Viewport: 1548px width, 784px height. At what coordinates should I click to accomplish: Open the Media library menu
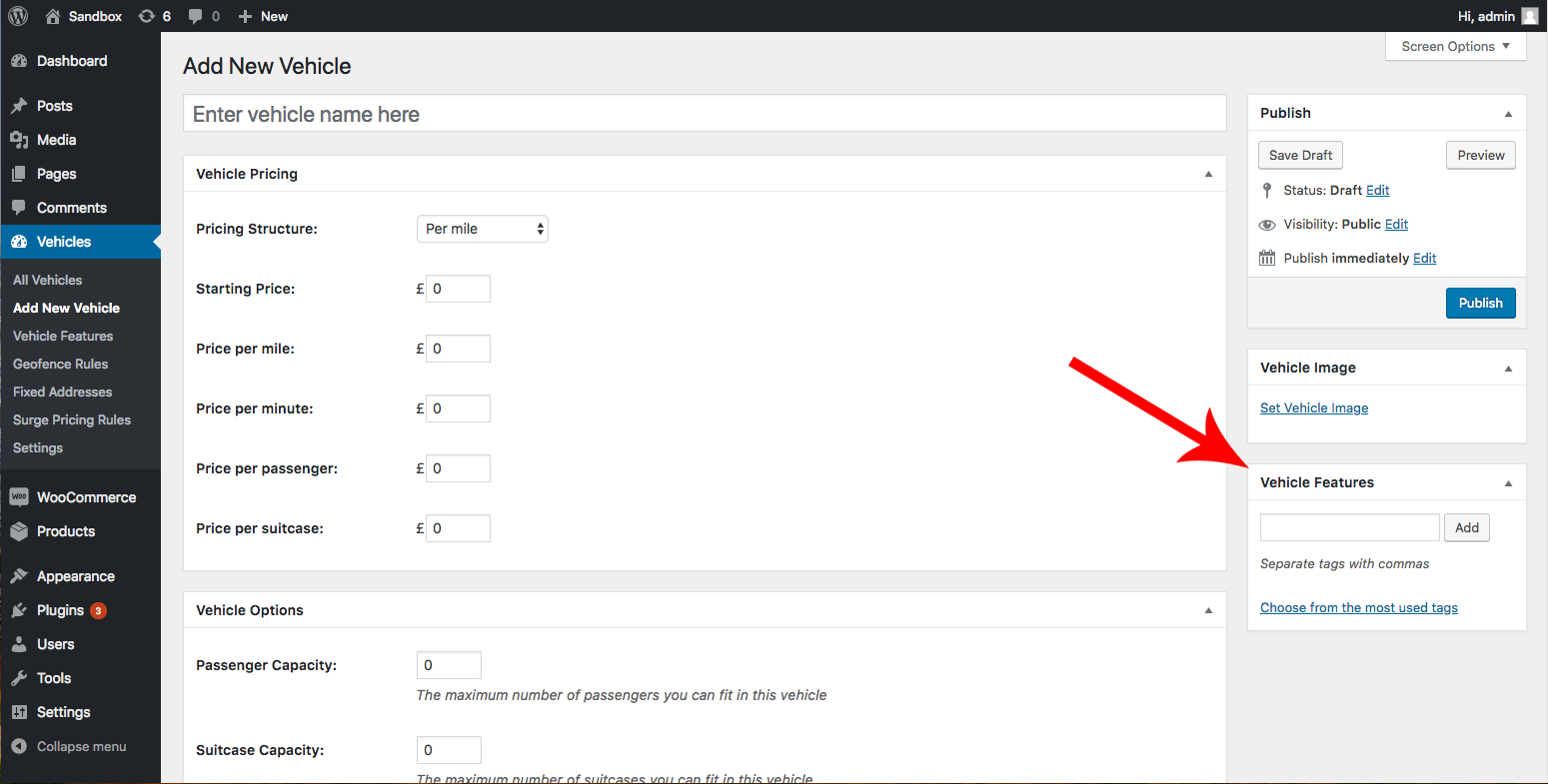point(56,140)
